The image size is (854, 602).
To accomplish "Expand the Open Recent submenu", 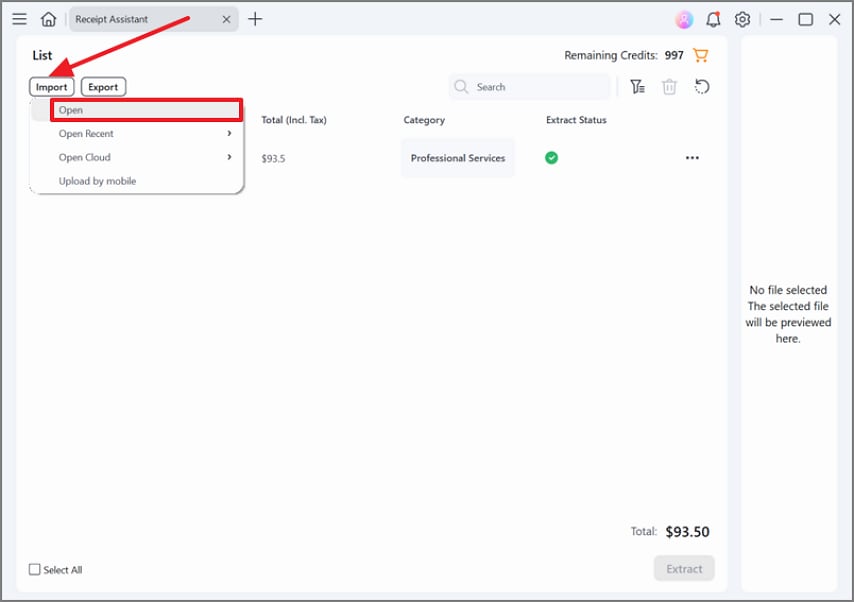I will tap(86, 133).
